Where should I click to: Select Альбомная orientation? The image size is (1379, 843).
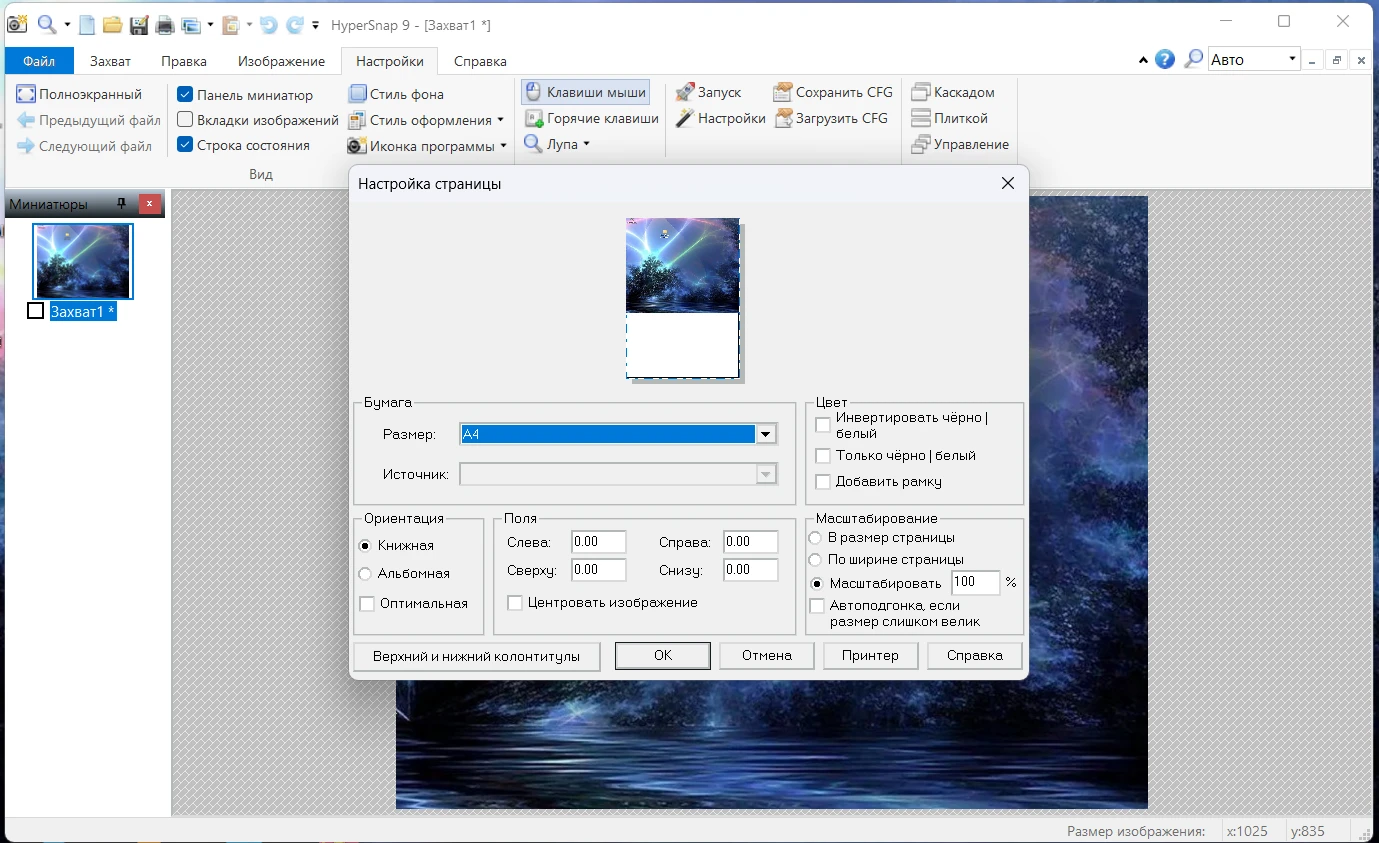(366, 574)
